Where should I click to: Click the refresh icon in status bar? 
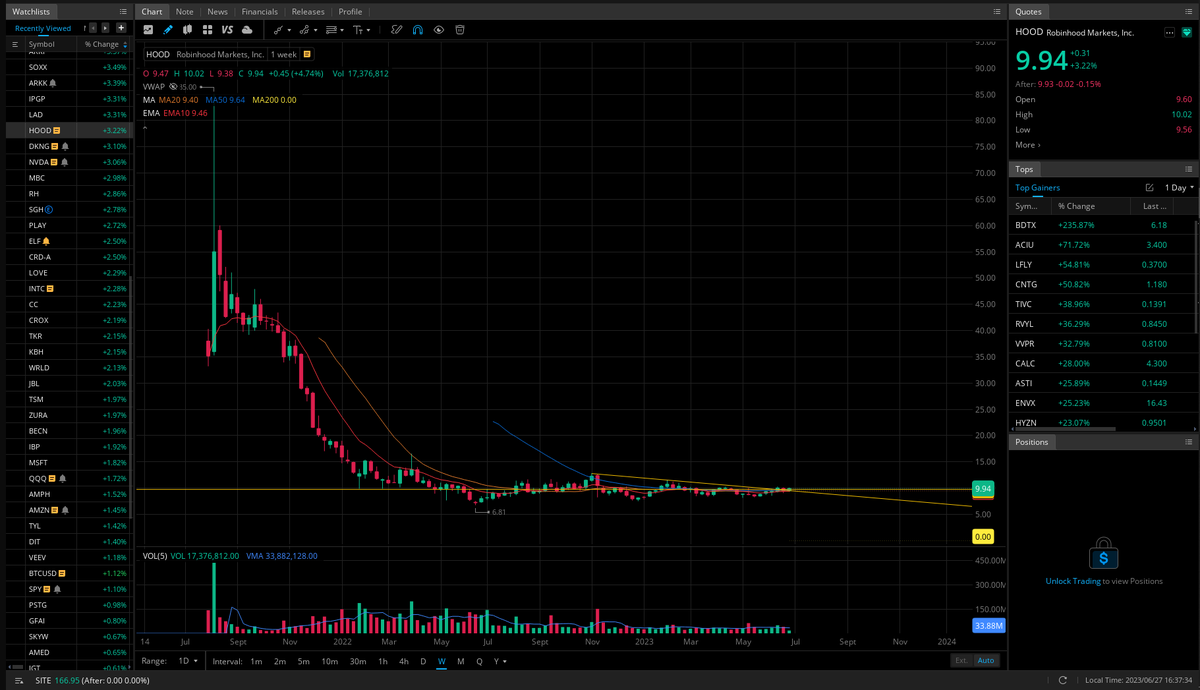(x=1062, y=680)
